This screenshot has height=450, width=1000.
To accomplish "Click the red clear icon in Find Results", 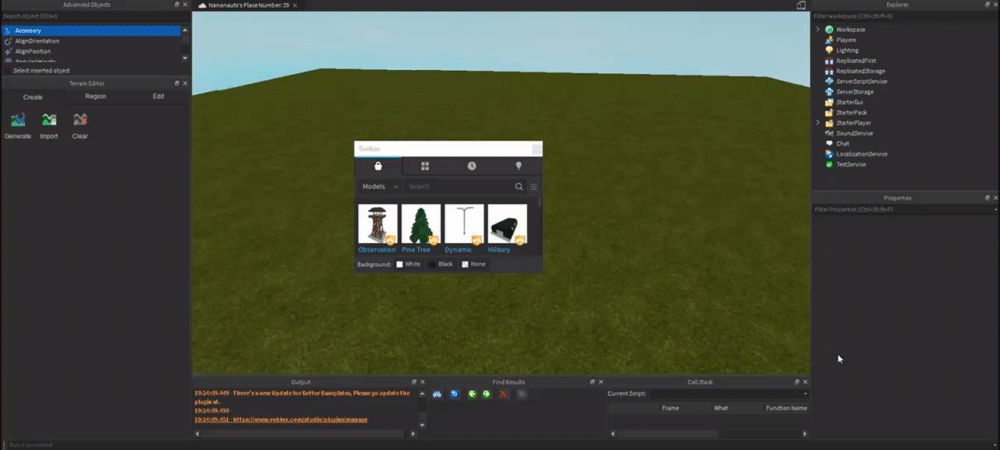I will (x=504, y=395).
